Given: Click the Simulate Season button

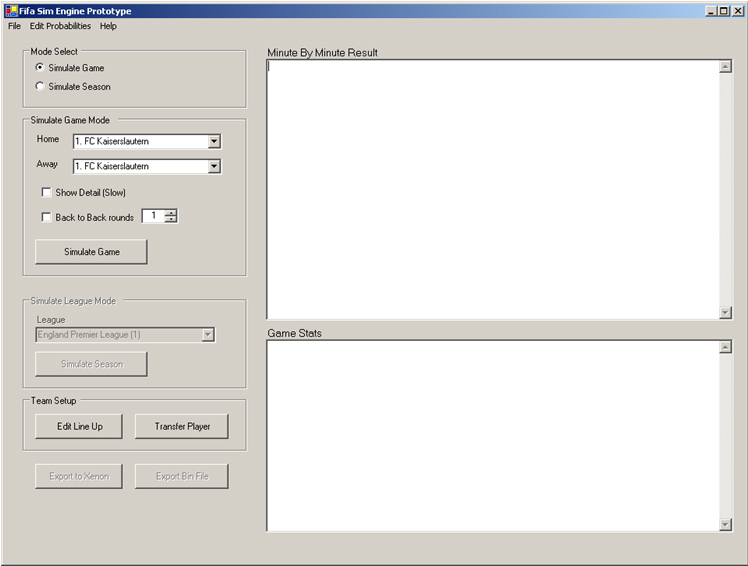Looking at the screenshot, I should (91, 364).
